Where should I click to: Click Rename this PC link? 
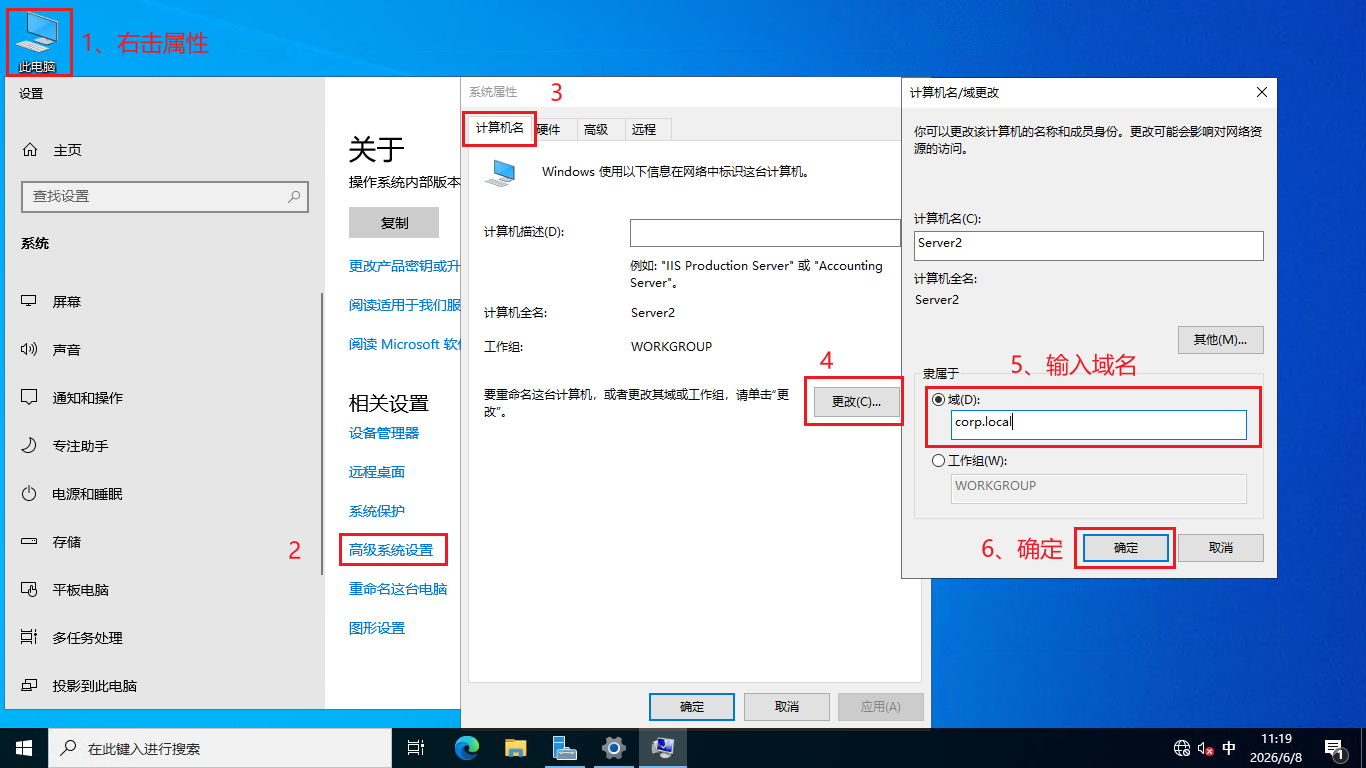398,589
